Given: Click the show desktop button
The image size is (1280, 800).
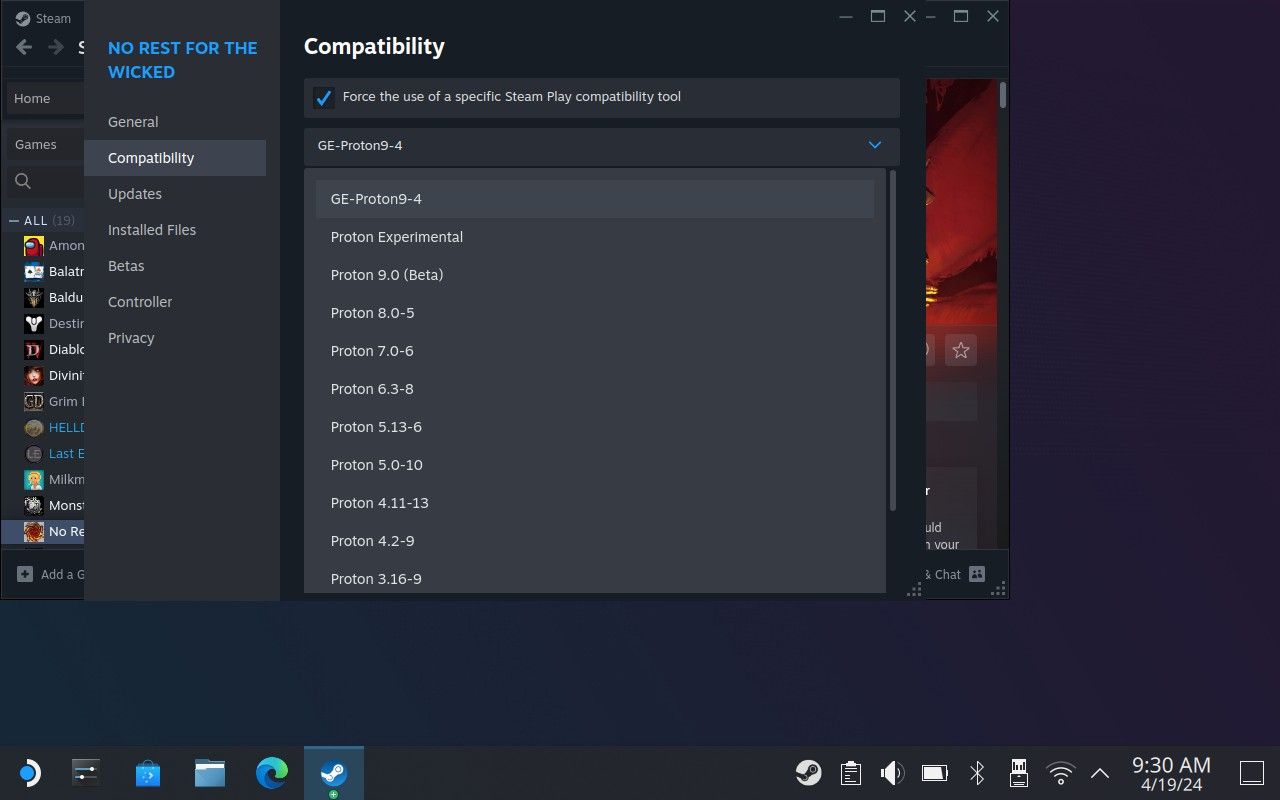Looking at the screenshot, I should click(1251, 773).
